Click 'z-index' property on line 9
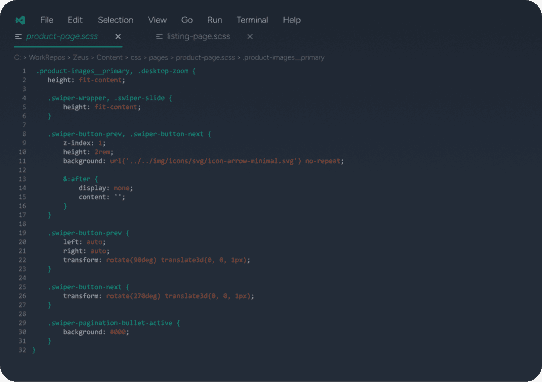Viewport: 542px width, 382px height. [76, 143]
